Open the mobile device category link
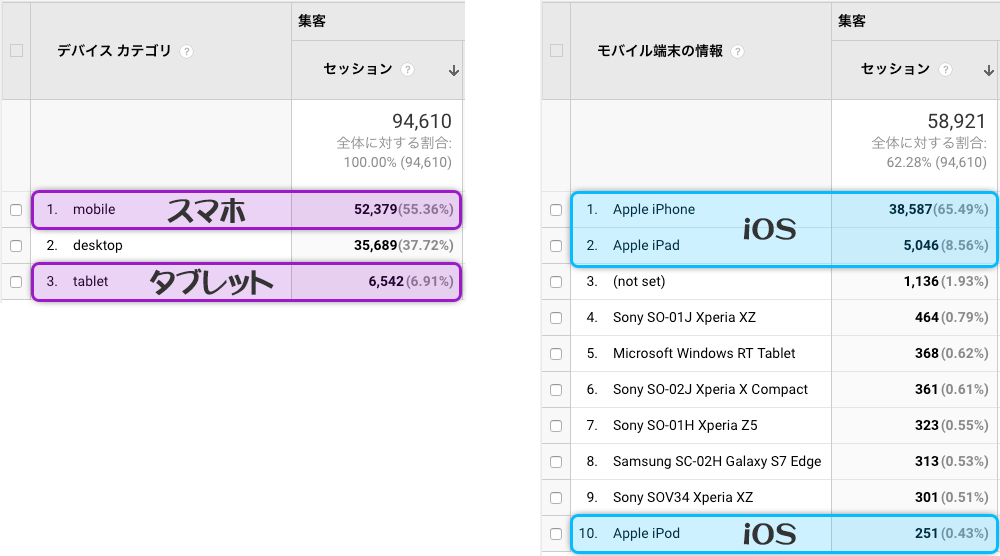Viewport: 1000px width, 556px height. click(x=94, y=210)
